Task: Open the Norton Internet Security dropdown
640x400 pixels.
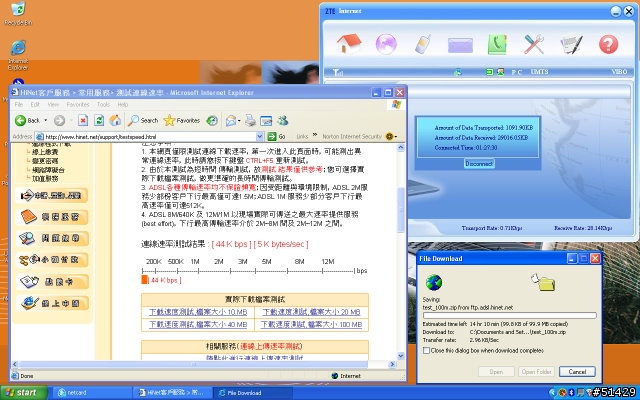Action: [x=396, y=137]
